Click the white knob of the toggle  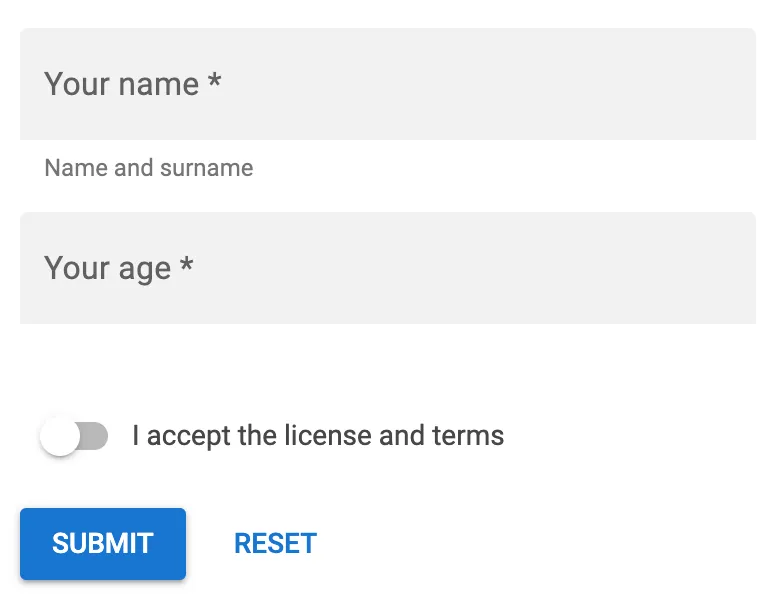coord(60,437)
